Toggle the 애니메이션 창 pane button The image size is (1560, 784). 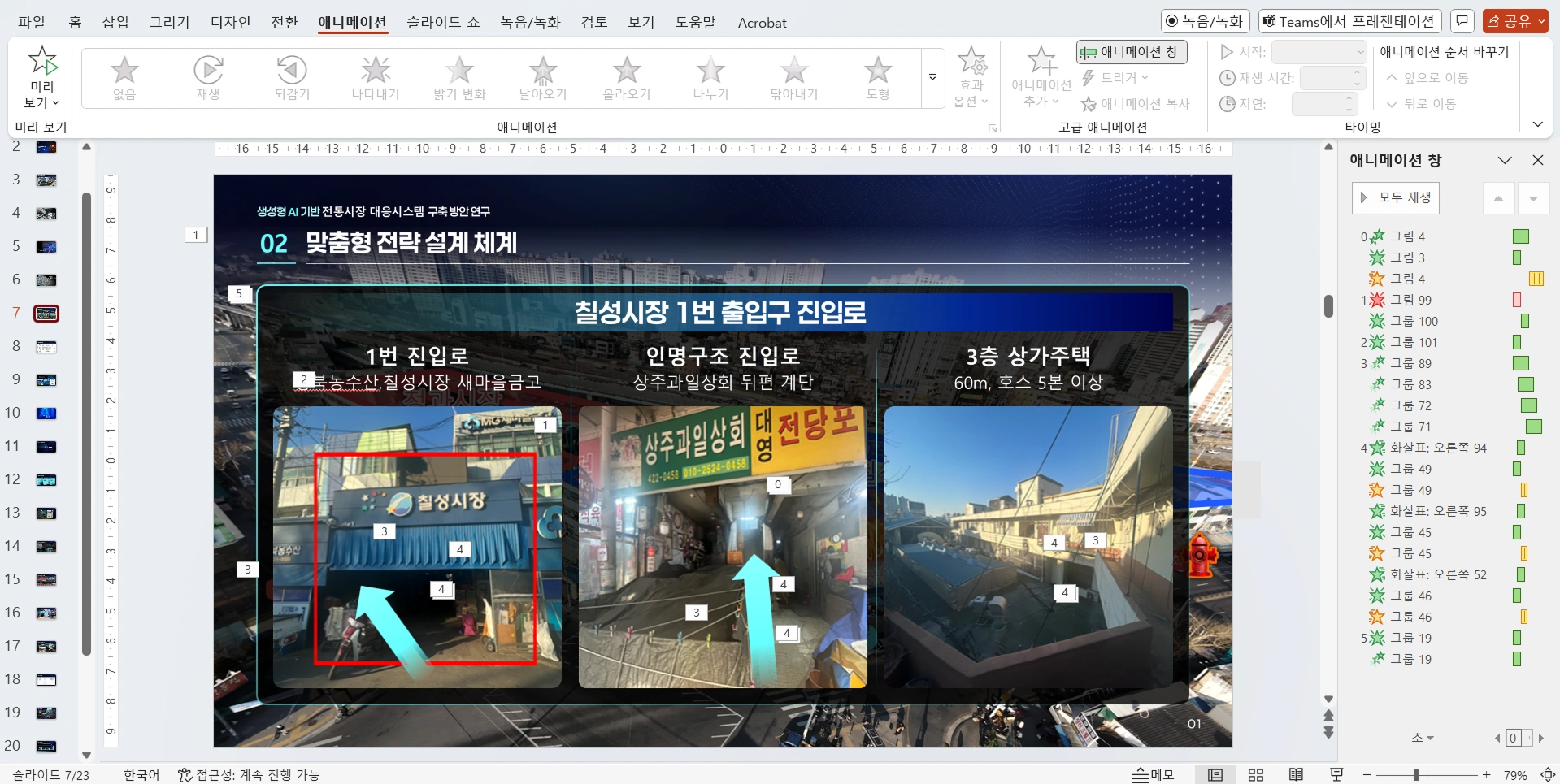coord(1132,52)
